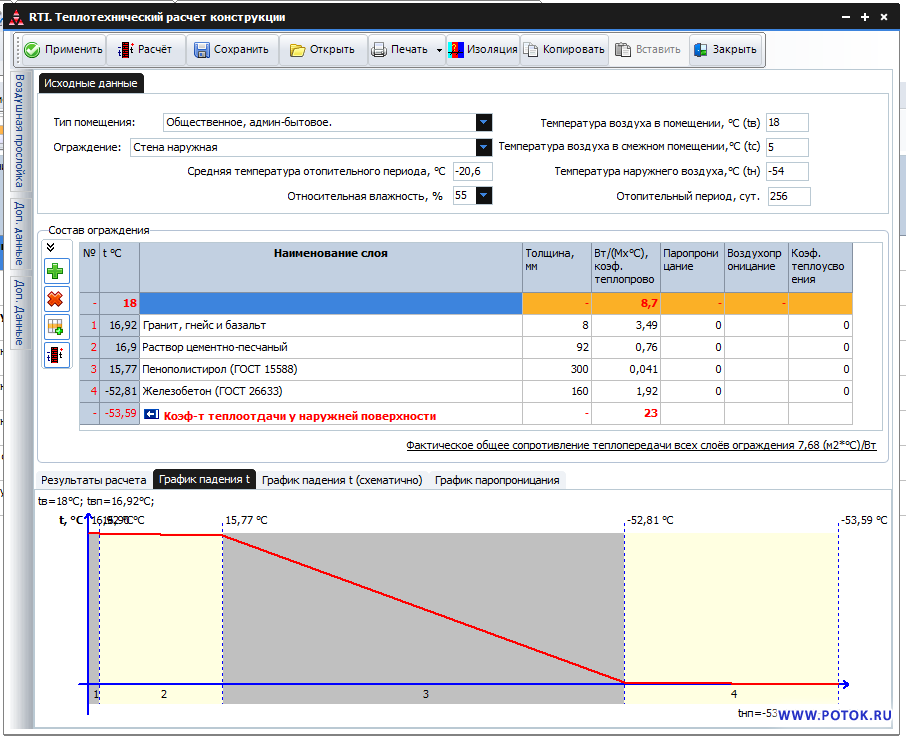Click thickness cell 160 of Железобетон

tap(556, 391)
